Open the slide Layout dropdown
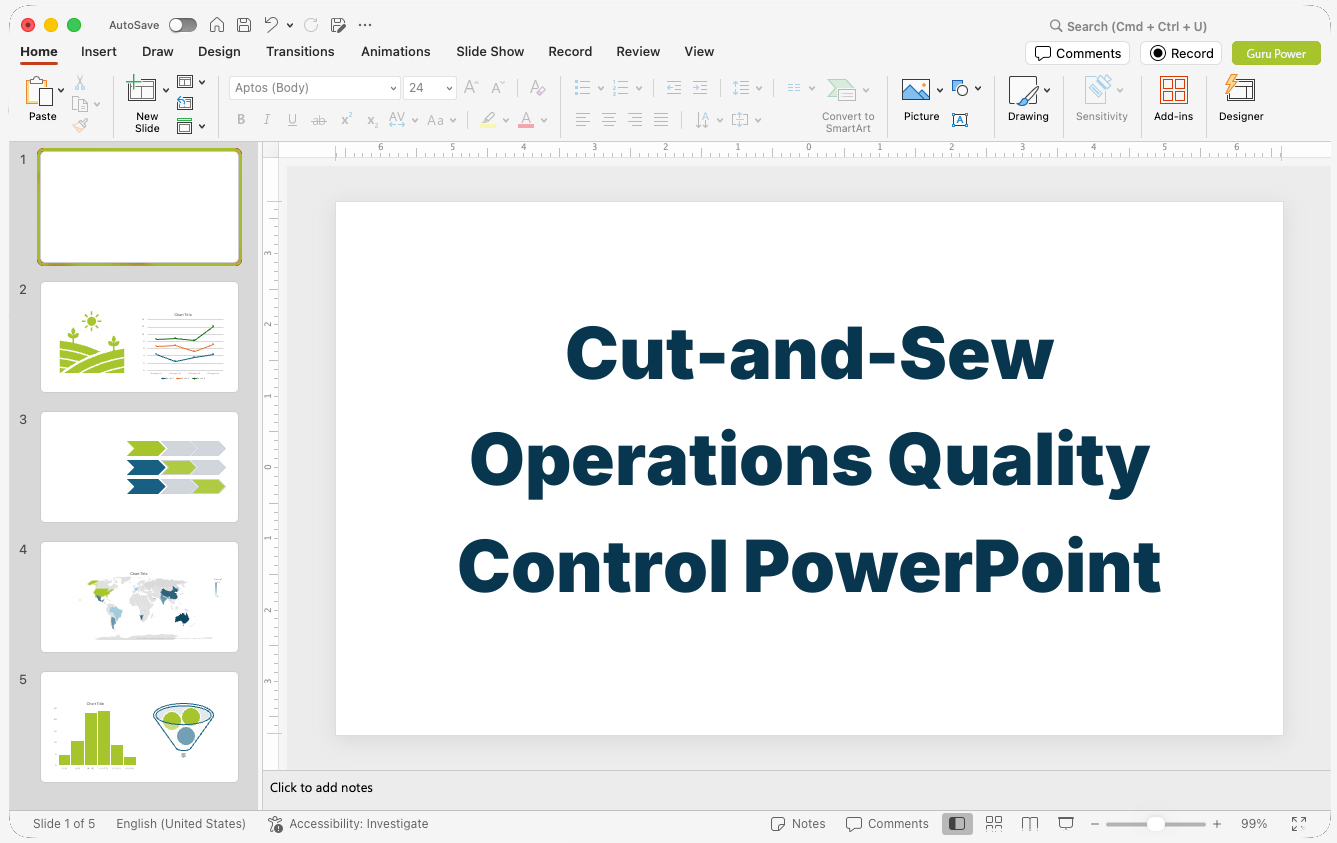Viewport: 1337px width, 843px height. (x=190, y=82)
